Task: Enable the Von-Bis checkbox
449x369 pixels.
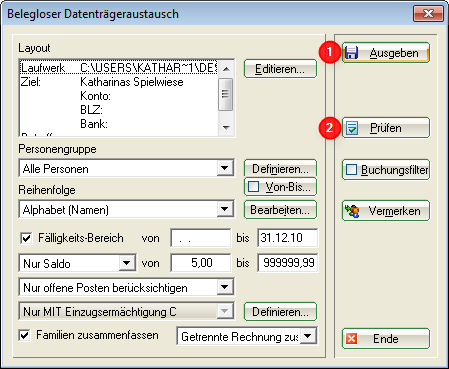Action: (x=253, y=187)
